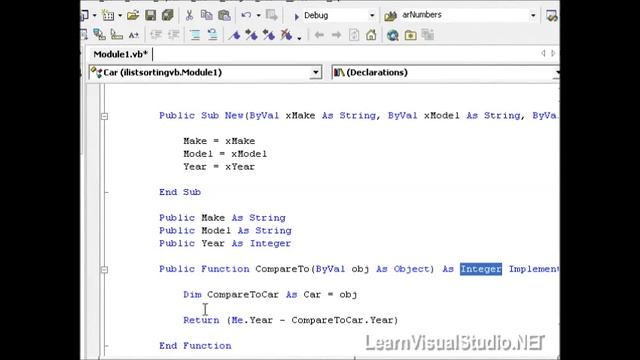640x360 pixels.
Task: Open the Add New Item dropdown arrow
Action: pos(120,16)
